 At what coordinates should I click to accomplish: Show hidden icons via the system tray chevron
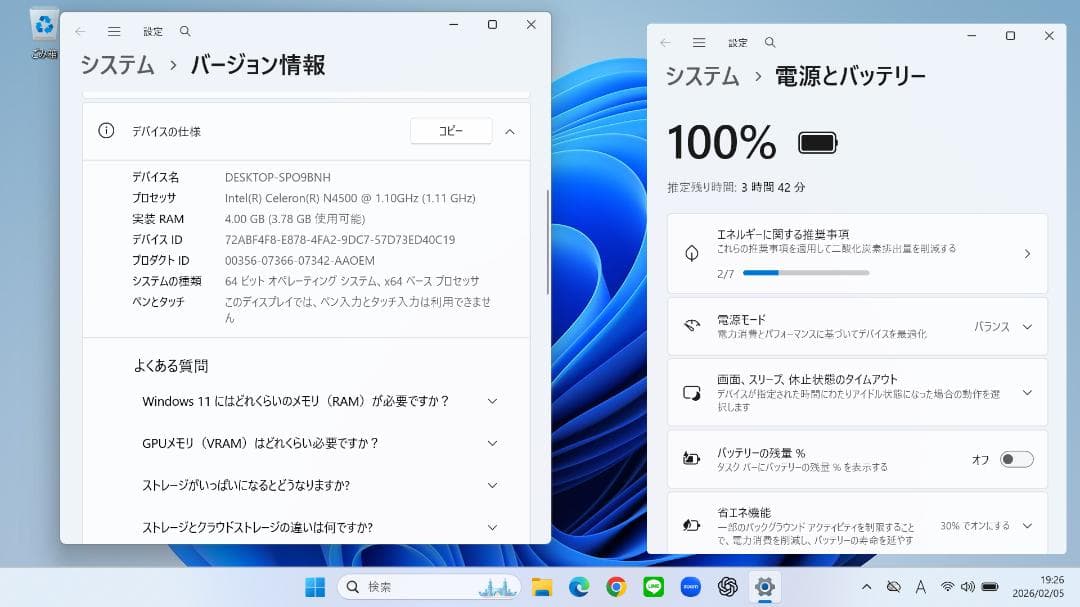(866, 587)
